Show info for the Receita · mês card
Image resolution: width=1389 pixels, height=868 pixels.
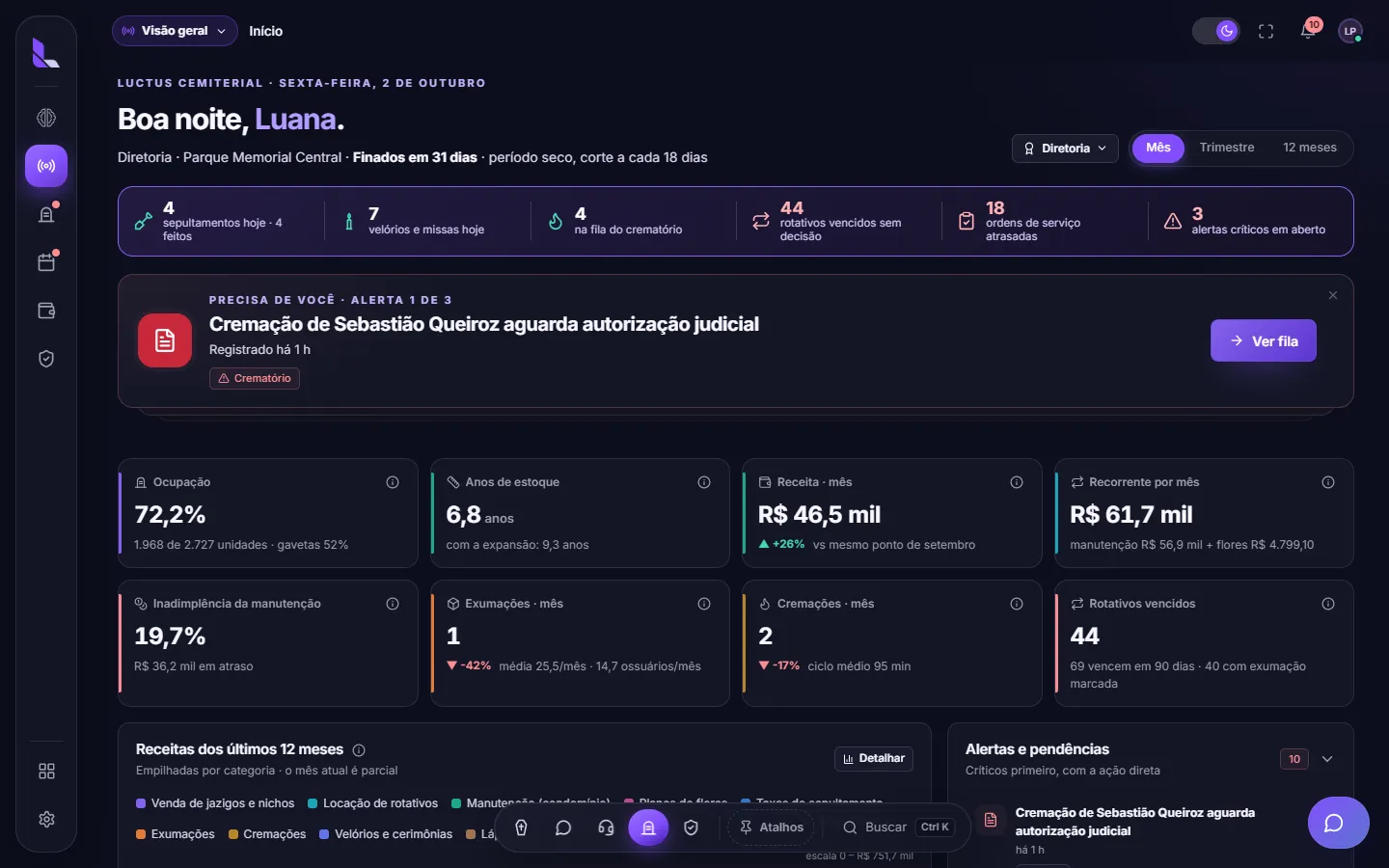click(x=1017, y=482)
